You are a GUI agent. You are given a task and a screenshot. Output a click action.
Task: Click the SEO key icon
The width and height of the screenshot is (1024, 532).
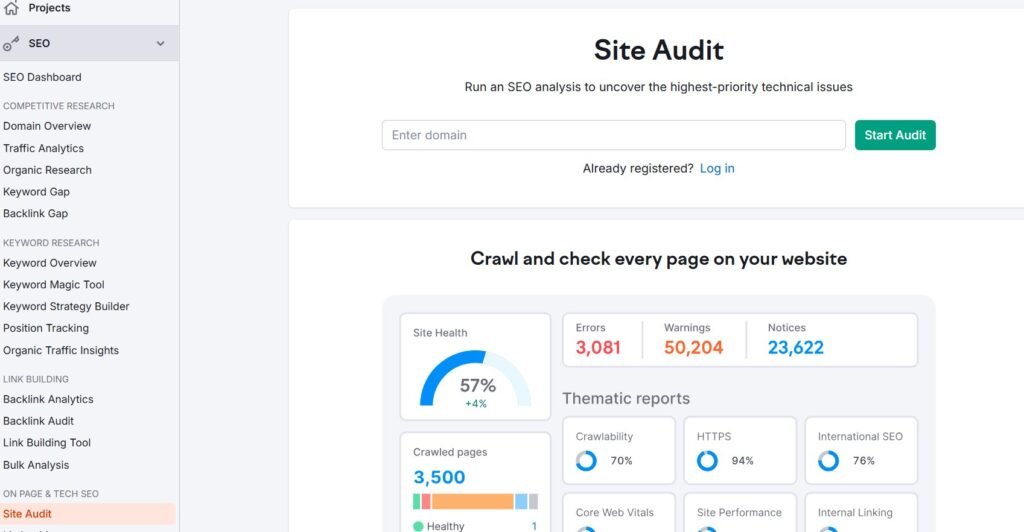tap(12, 44)
